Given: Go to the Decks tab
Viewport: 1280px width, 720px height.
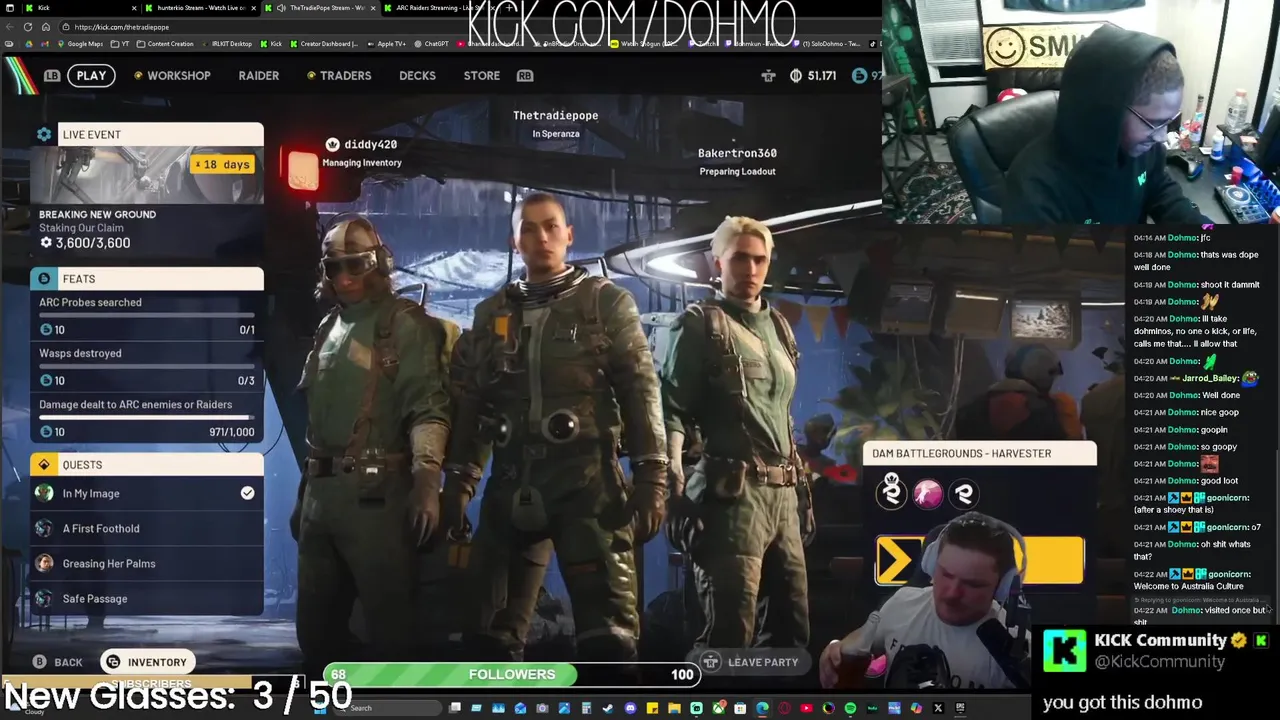Looking at the screenshot, I should [x=417, y=75].
